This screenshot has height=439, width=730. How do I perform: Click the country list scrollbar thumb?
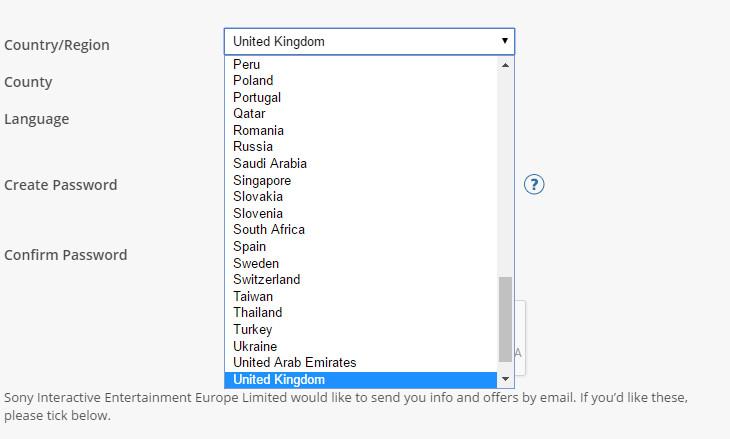[x=505, y=319]
